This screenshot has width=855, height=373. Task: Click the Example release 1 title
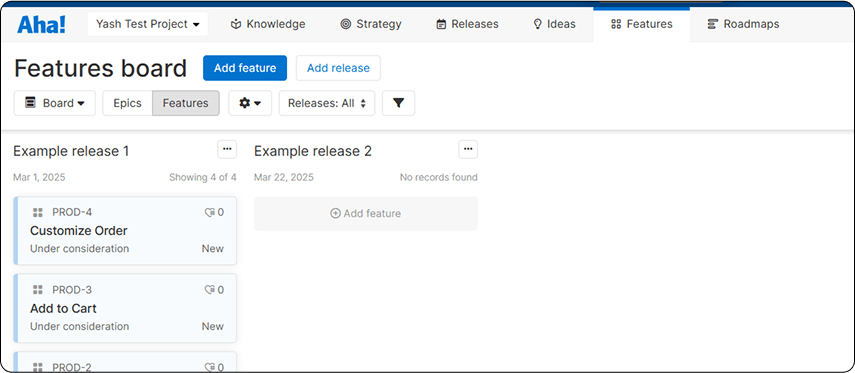71,151
